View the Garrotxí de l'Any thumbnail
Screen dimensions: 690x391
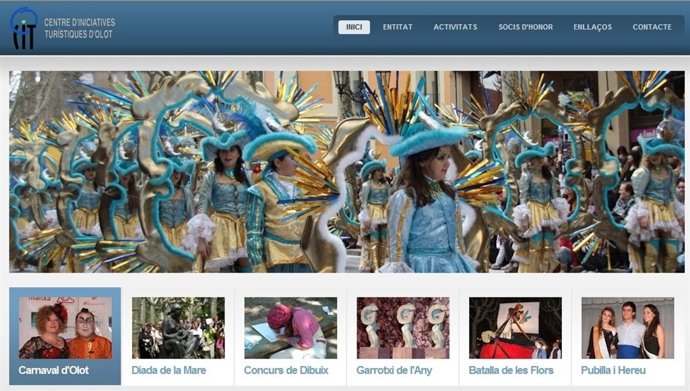click(403, 328)
